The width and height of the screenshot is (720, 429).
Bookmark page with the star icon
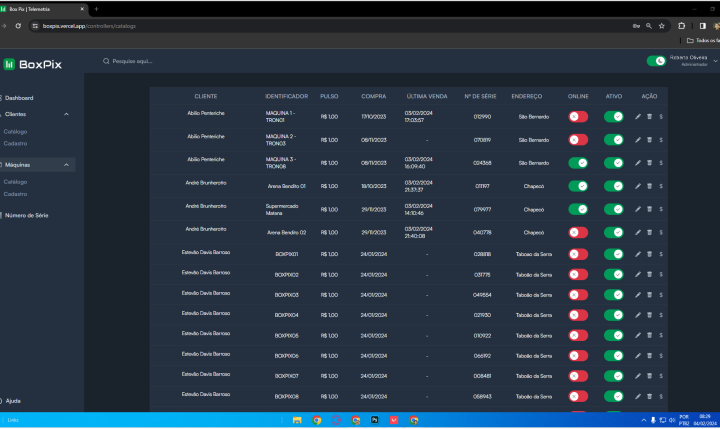click(x=661, y=26)
